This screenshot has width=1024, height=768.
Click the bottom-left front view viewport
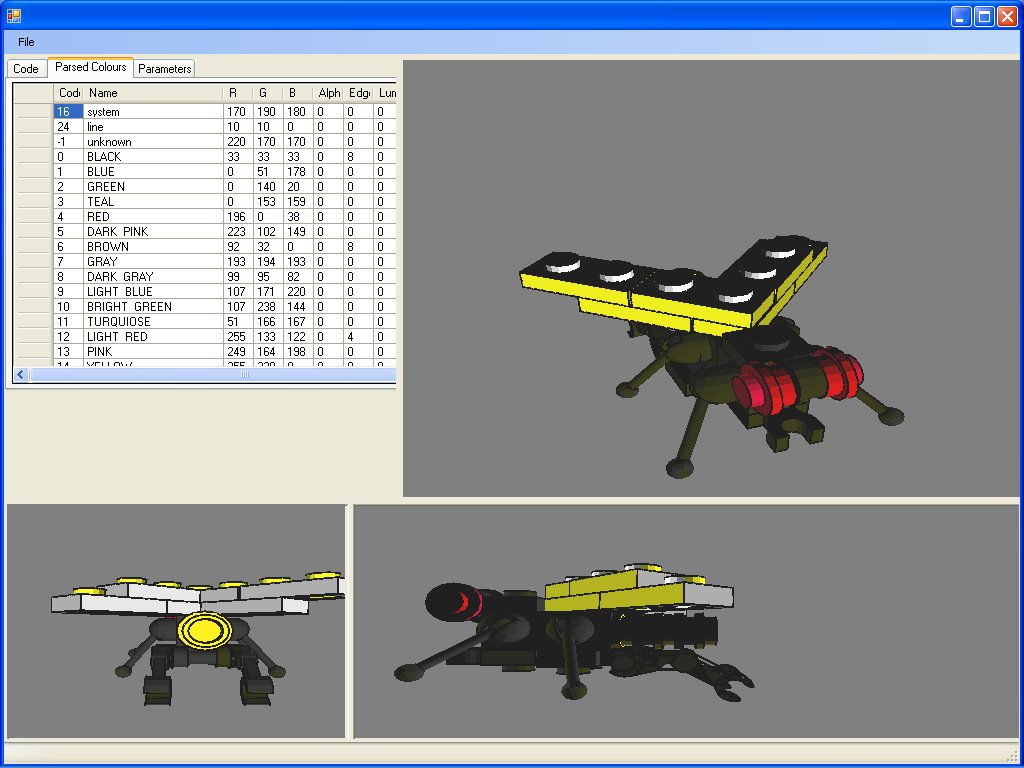tap(176, 621)
